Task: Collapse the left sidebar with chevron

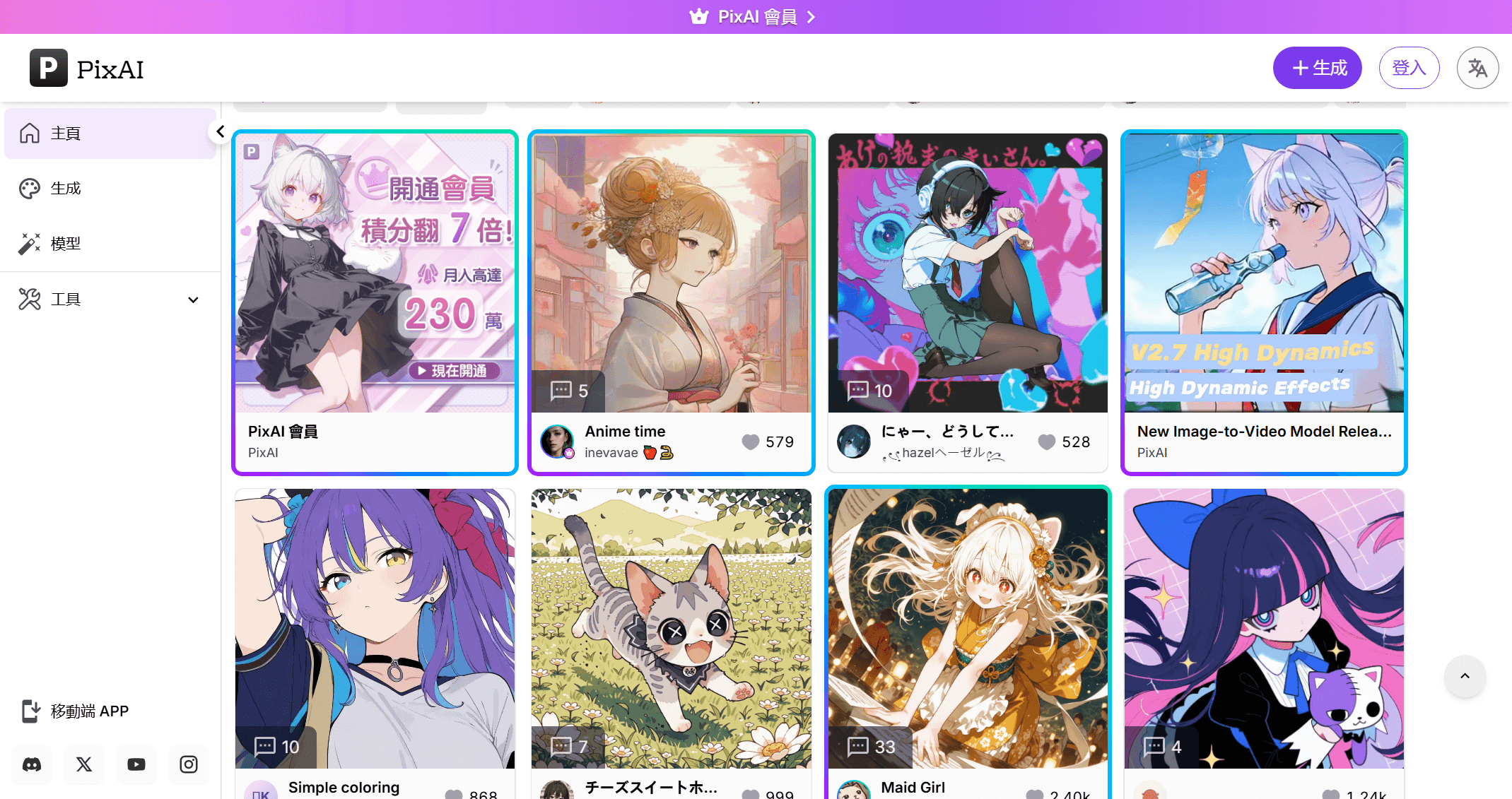Action: [221, 132]
